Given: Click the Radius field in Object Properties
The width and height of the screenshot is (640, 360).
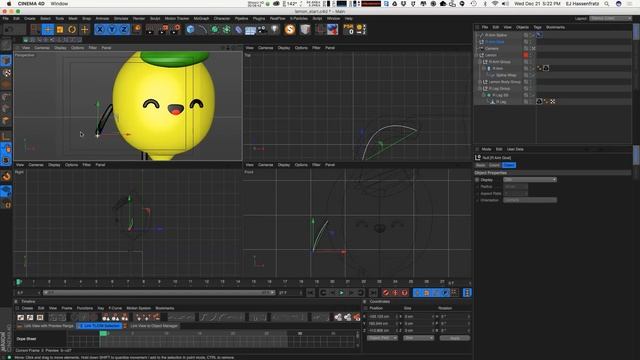Looking at the screenshot, I should click(516, 187).
